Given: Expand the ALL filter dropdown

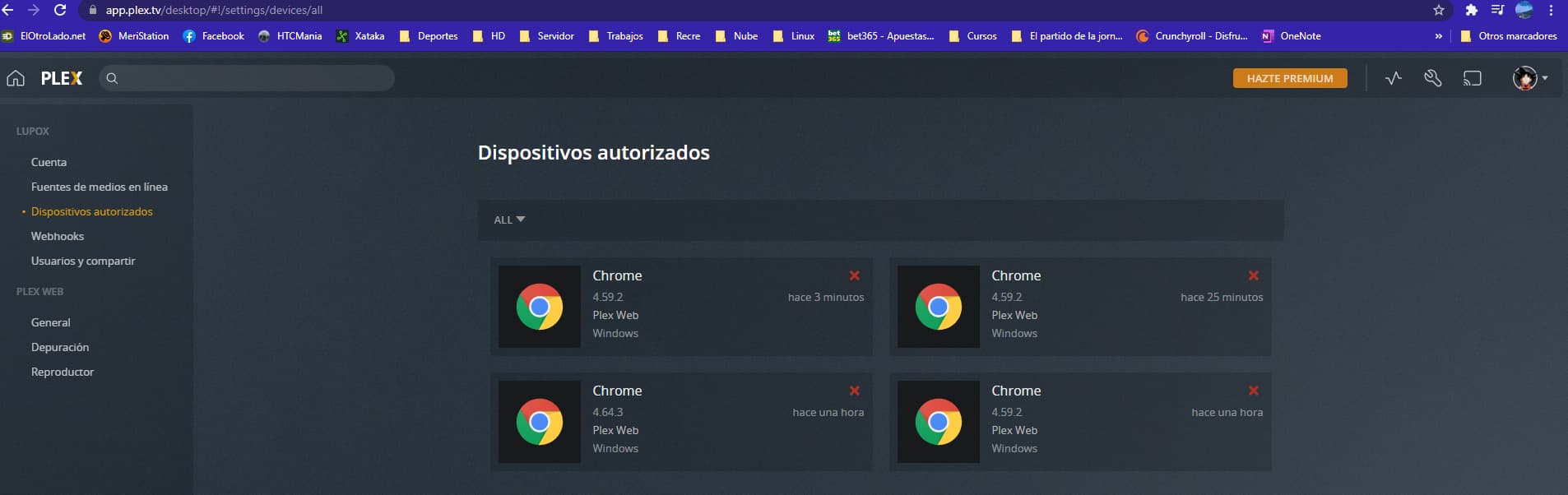Looking at the screenshot, I should point(509,220).
